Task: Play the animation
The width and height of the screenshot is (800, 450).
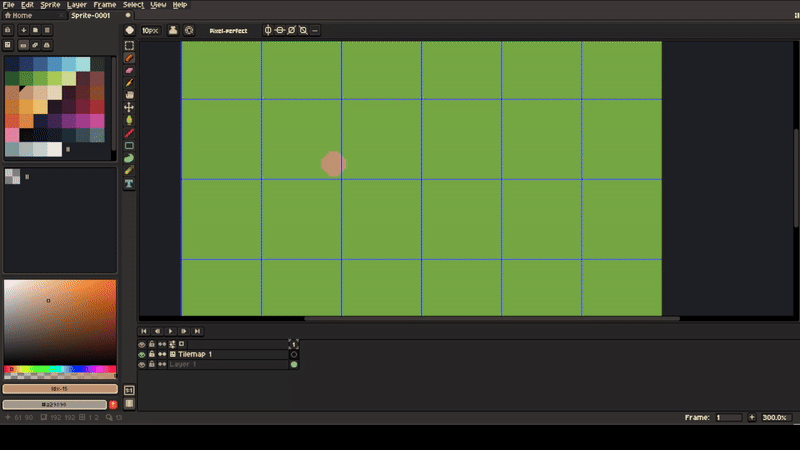Action: point(170,331)
